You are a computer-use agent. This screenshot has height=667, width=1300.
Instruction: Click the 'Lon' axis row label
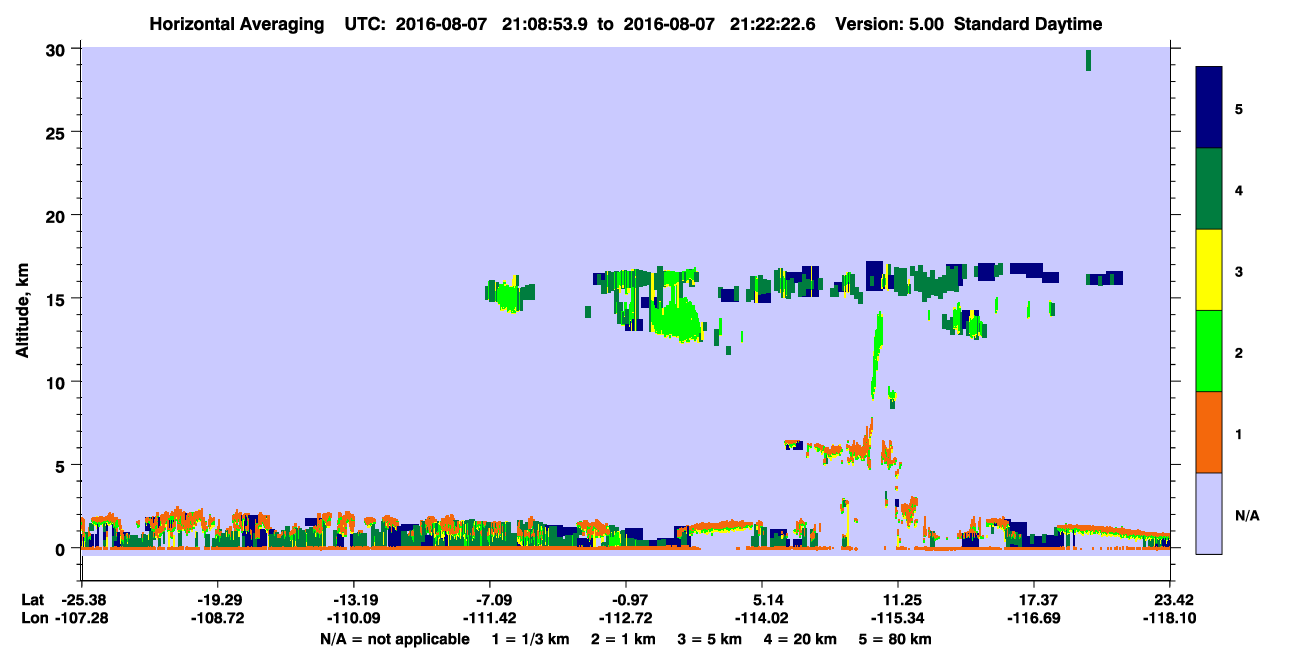tap(34, 619)
